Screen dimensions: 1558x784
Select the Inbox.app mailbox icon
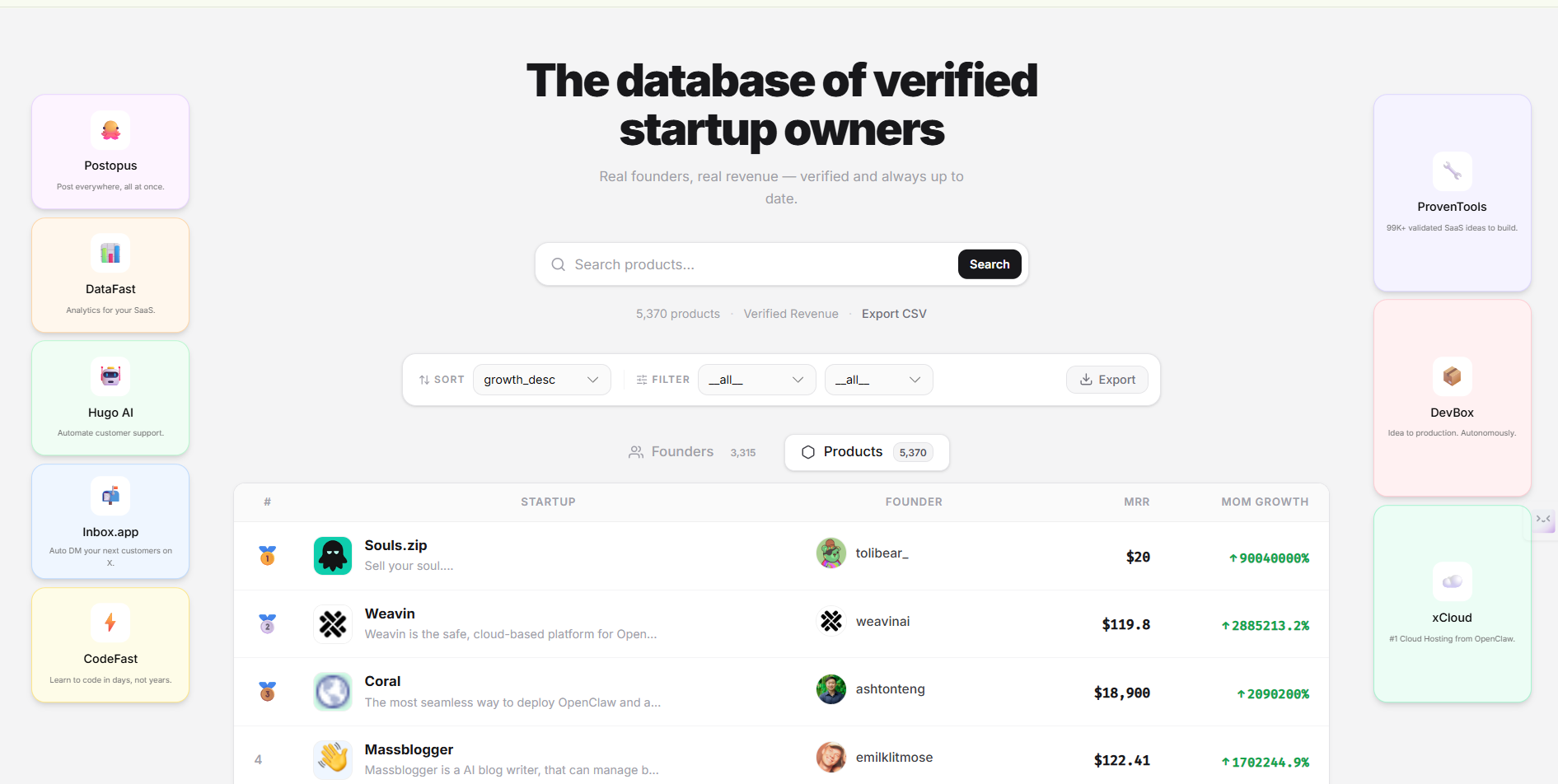click(x=110, y=496)
